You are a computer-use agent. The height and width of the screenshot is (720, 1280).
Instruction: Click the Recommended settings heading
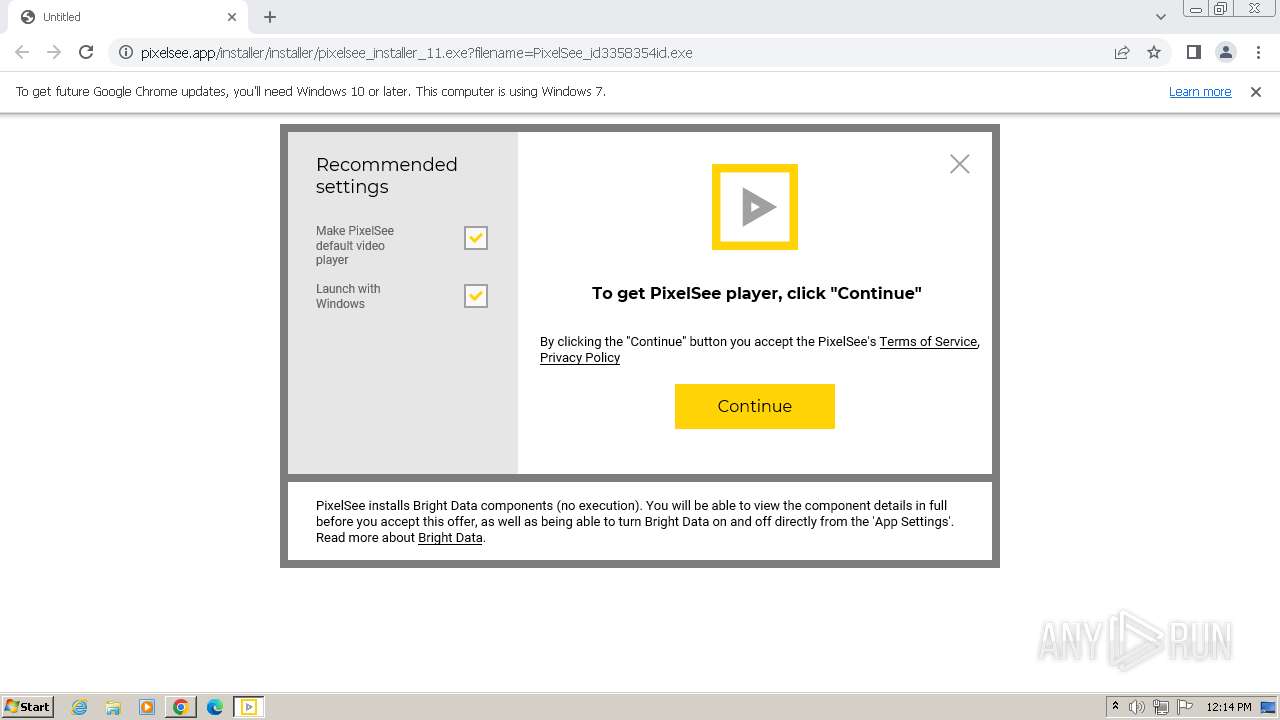[387, 175]
